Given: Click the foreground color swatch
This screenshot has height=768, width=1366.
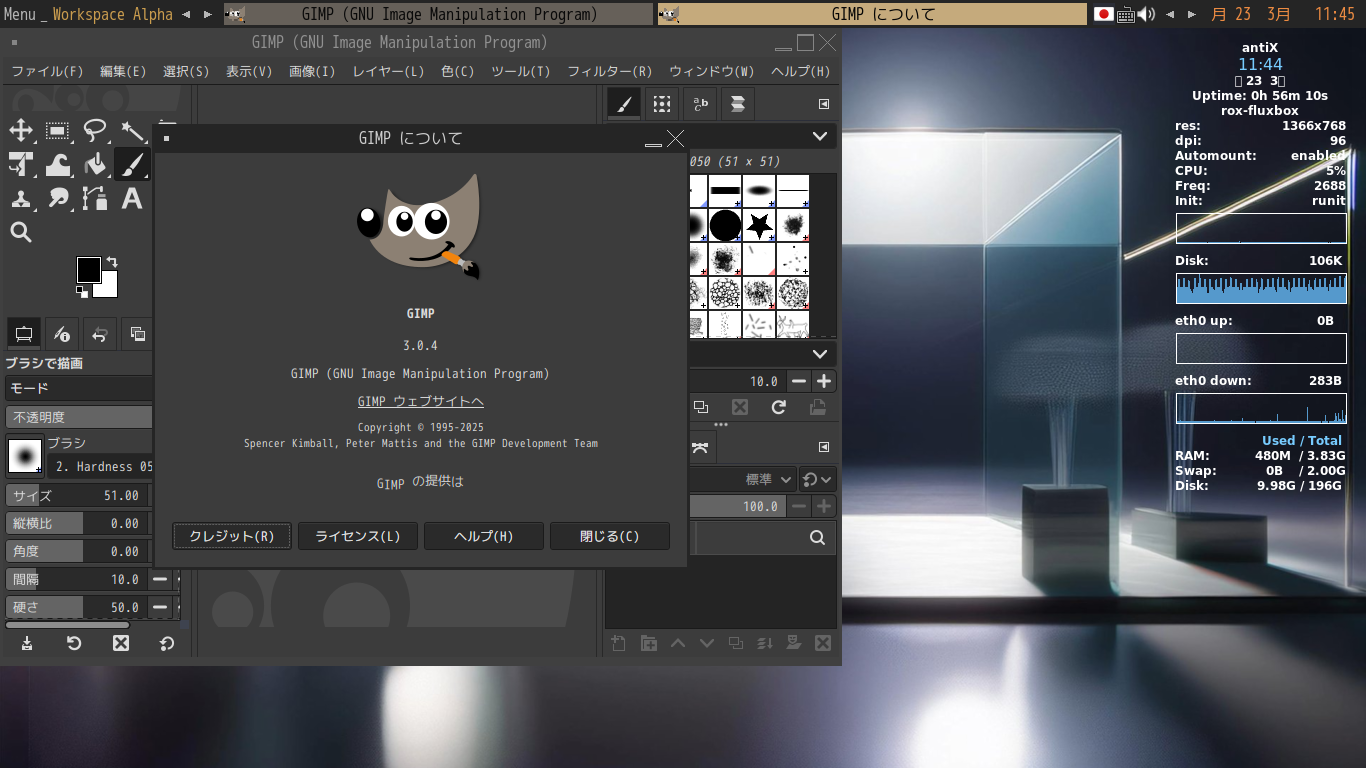Looking at the screenshot, I should point(89,269).
